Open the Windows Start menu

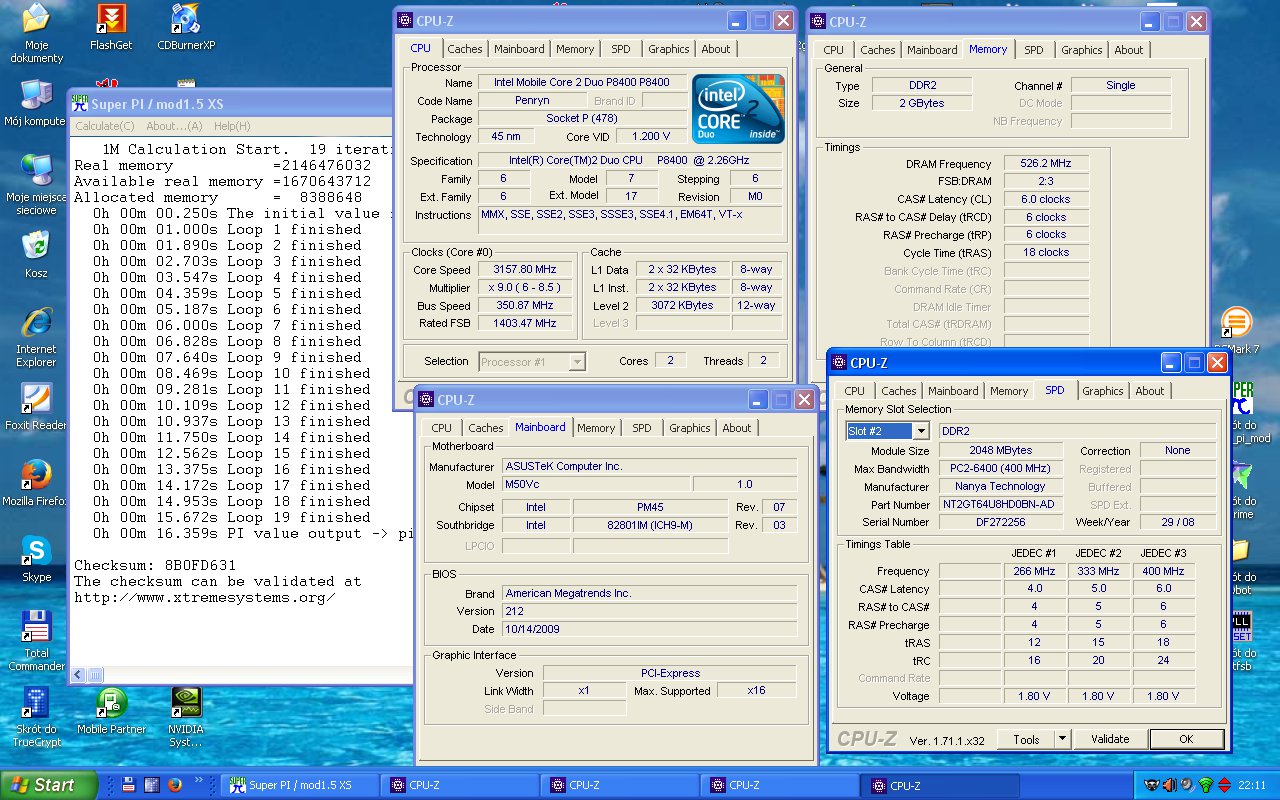point(49,785)
